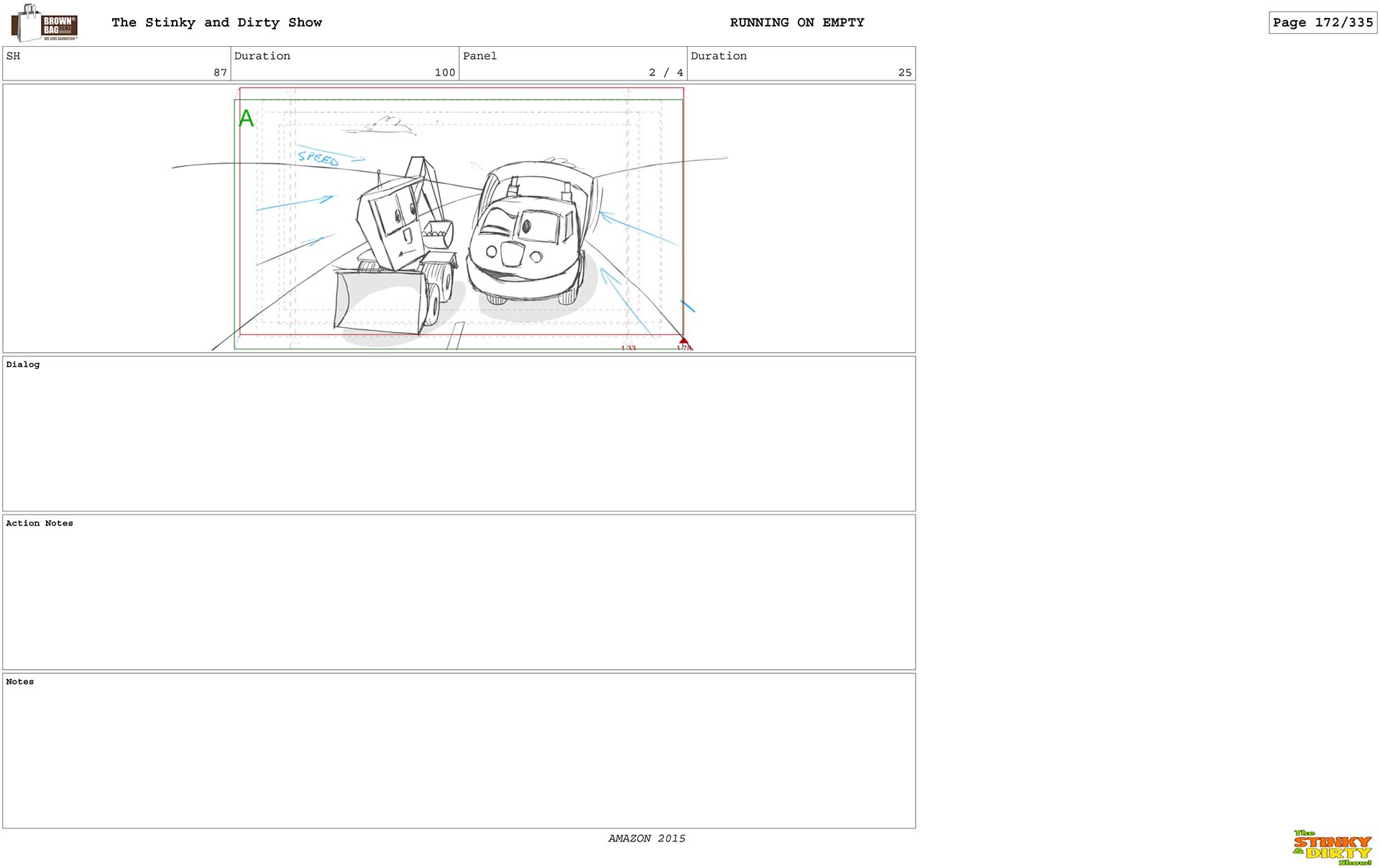Click the 'Dialog' section label

[x=23, y=364]
